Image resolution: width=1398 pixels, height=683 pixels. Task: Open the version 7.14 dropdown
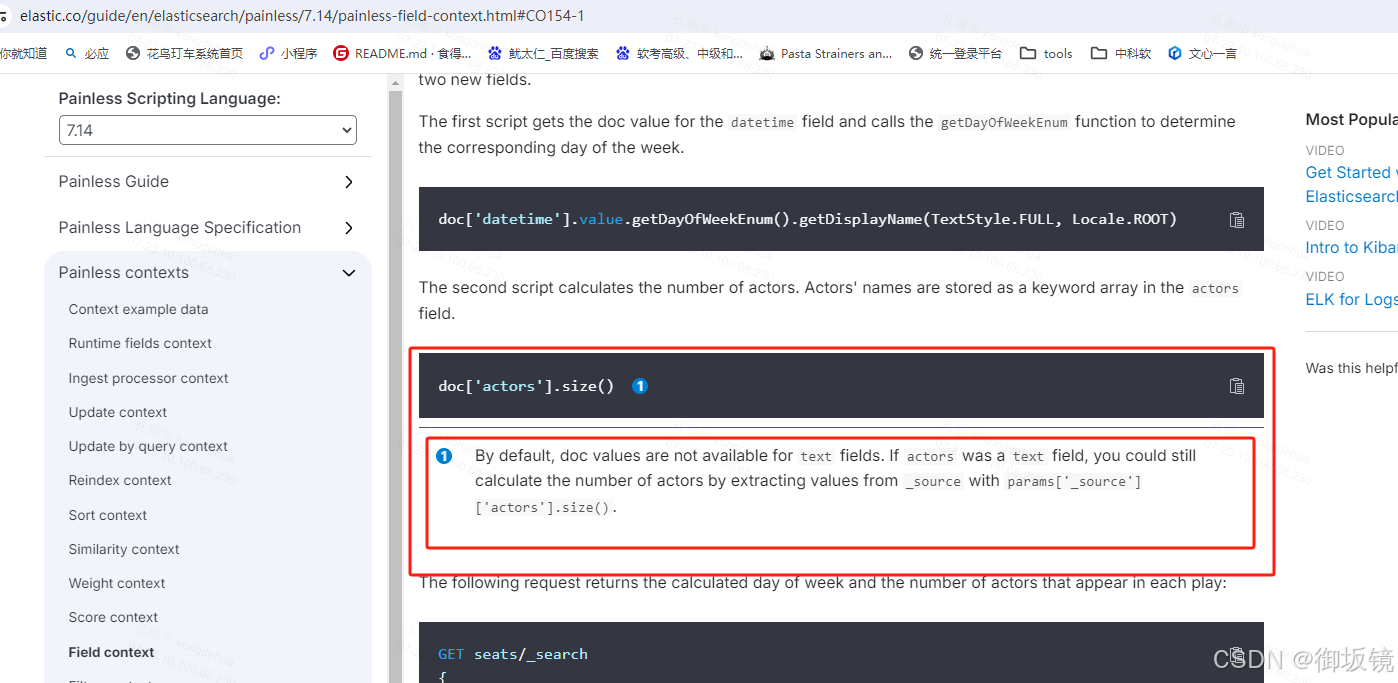pyautogui.click(x=208, y=130)
